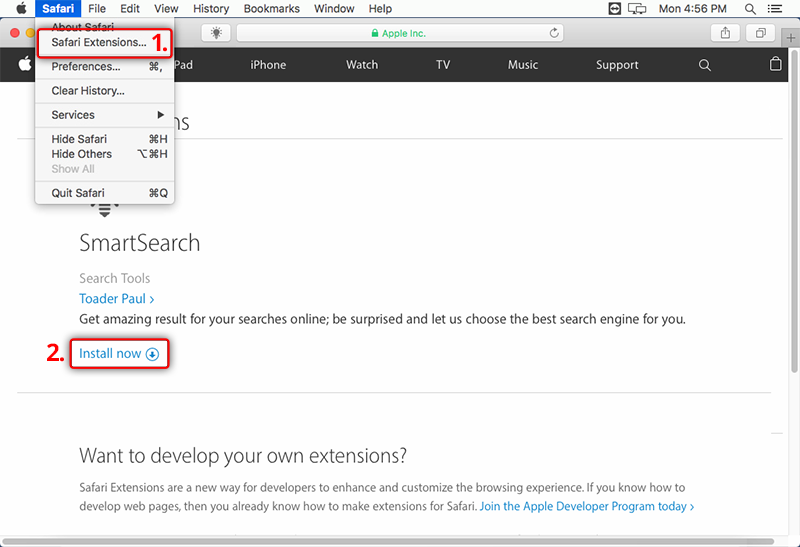Click the Want to develop your own extensions heading

tap(243, 456)
